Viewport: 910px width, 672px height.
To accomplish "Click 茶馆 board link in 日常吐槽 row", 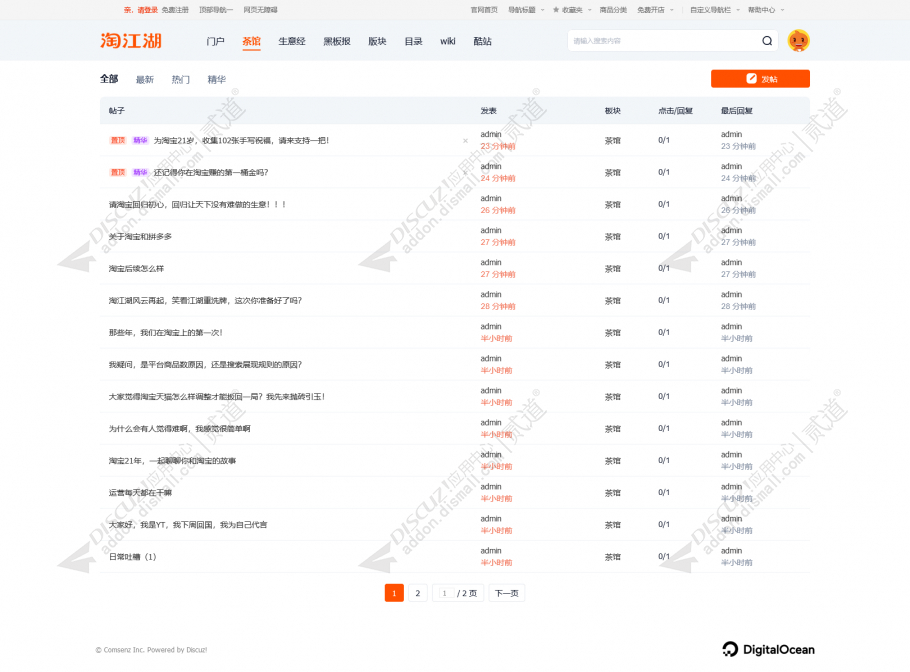I will tap(612, 557).
